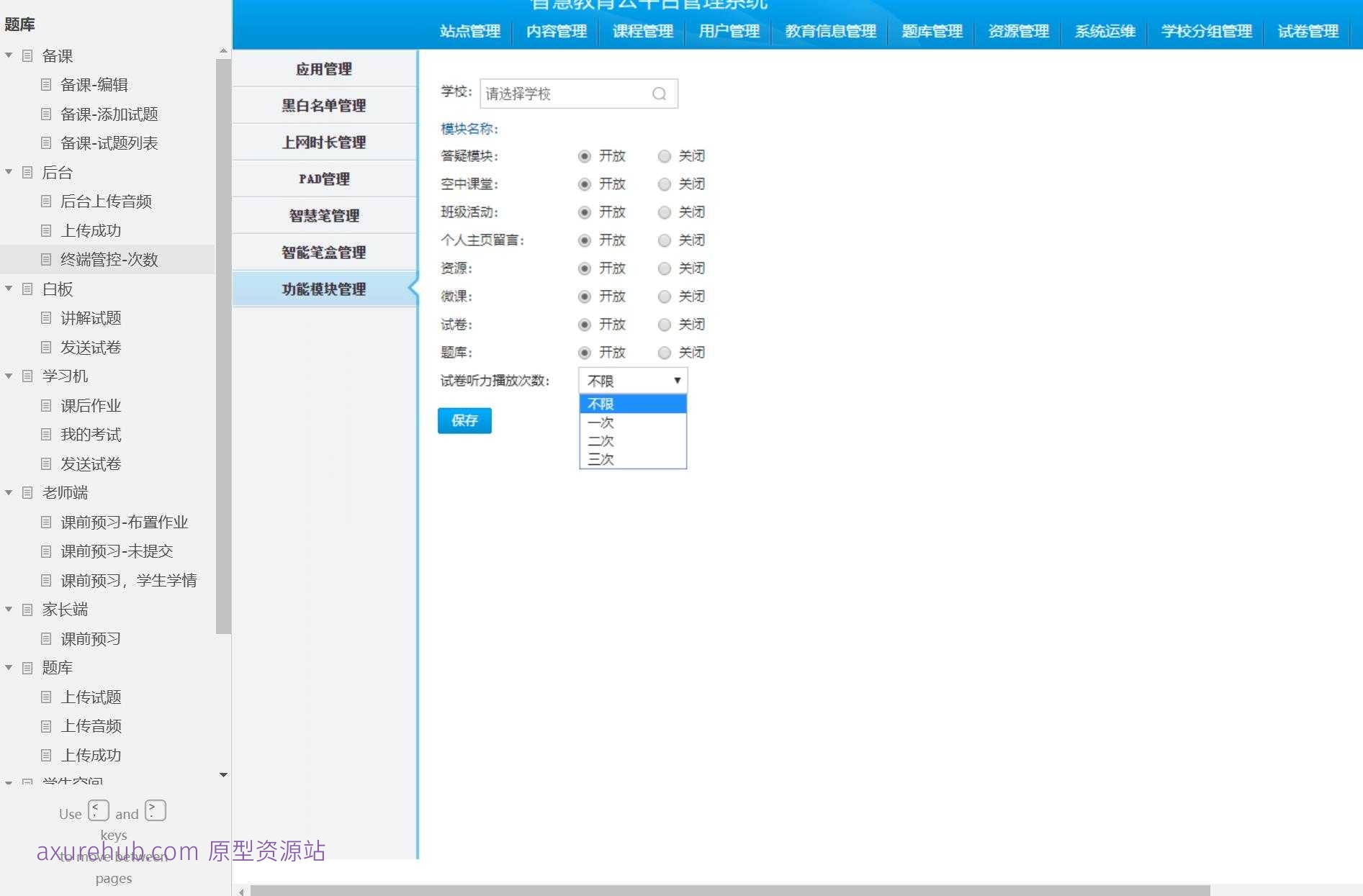
Task: Click the document icon next to 上传音频
Action: pyautogui.click(x=46, y=725)
